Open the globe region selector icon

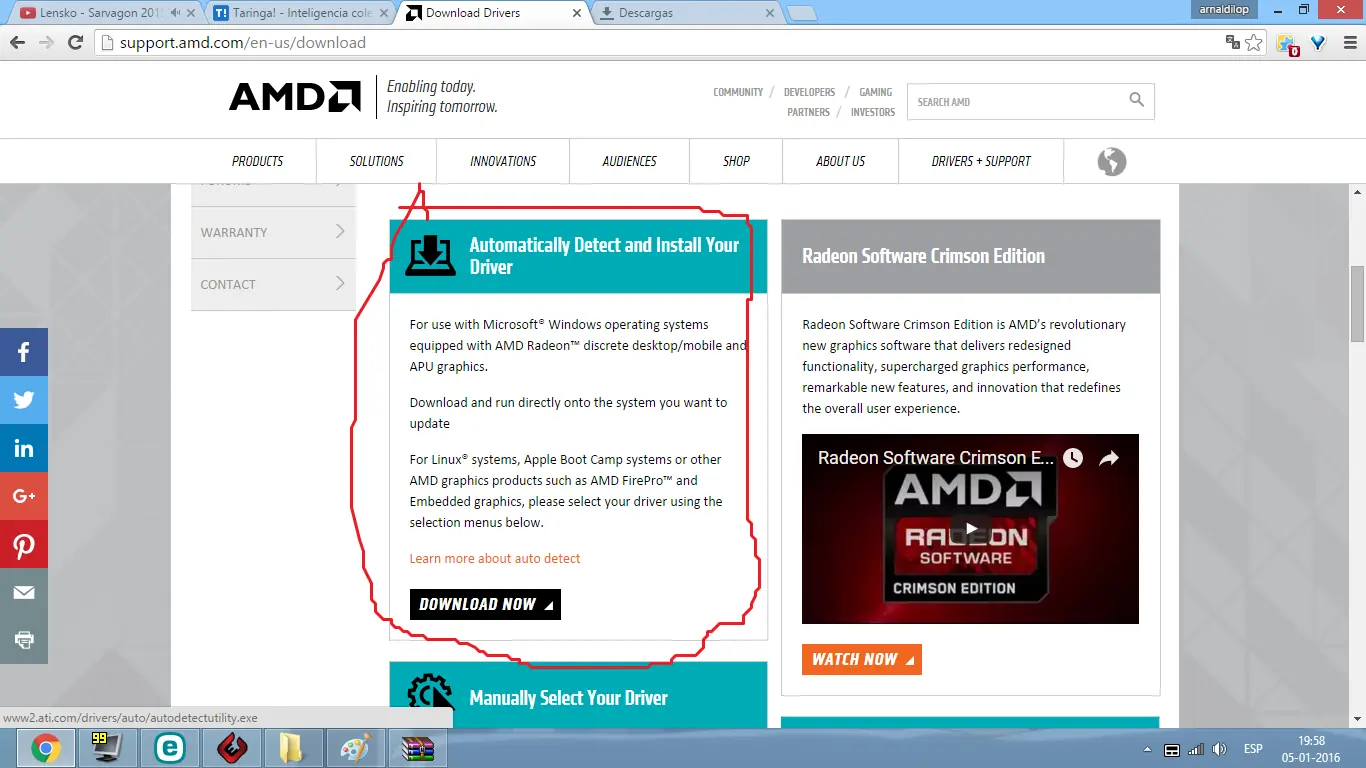(1111, 161)
